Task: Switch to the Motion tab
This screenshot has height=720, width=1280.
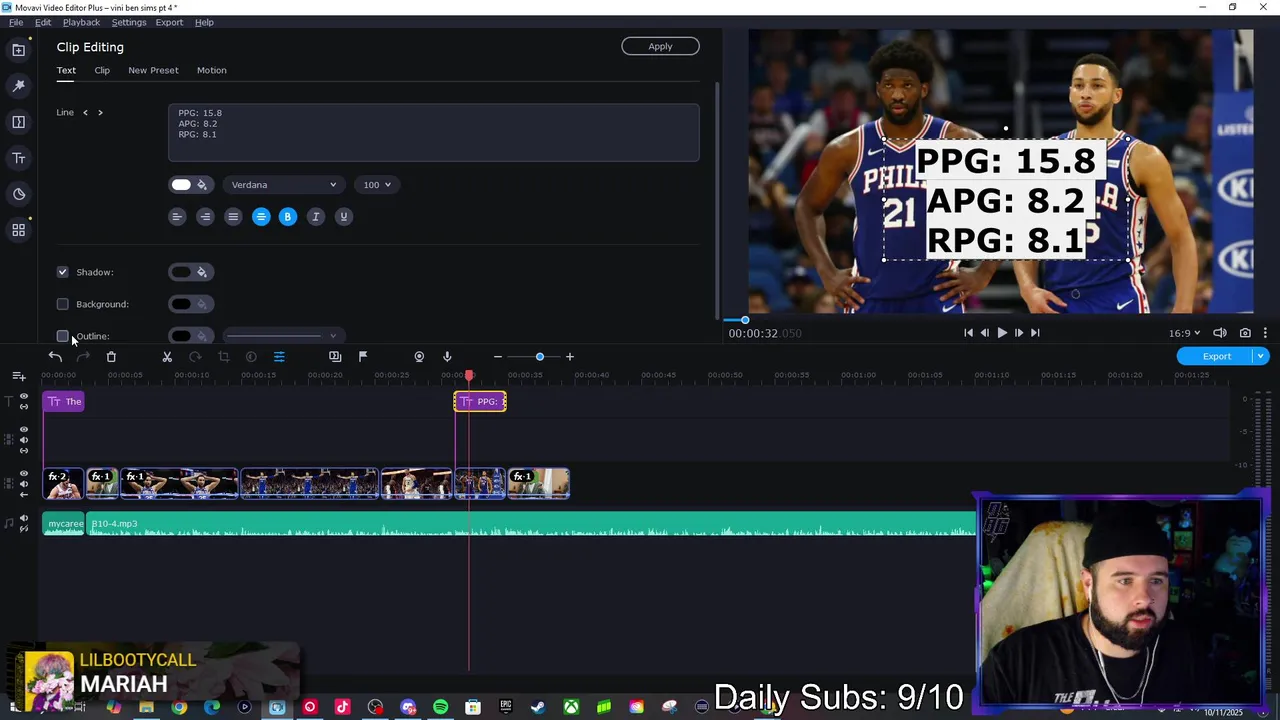Action: [211, 70]
